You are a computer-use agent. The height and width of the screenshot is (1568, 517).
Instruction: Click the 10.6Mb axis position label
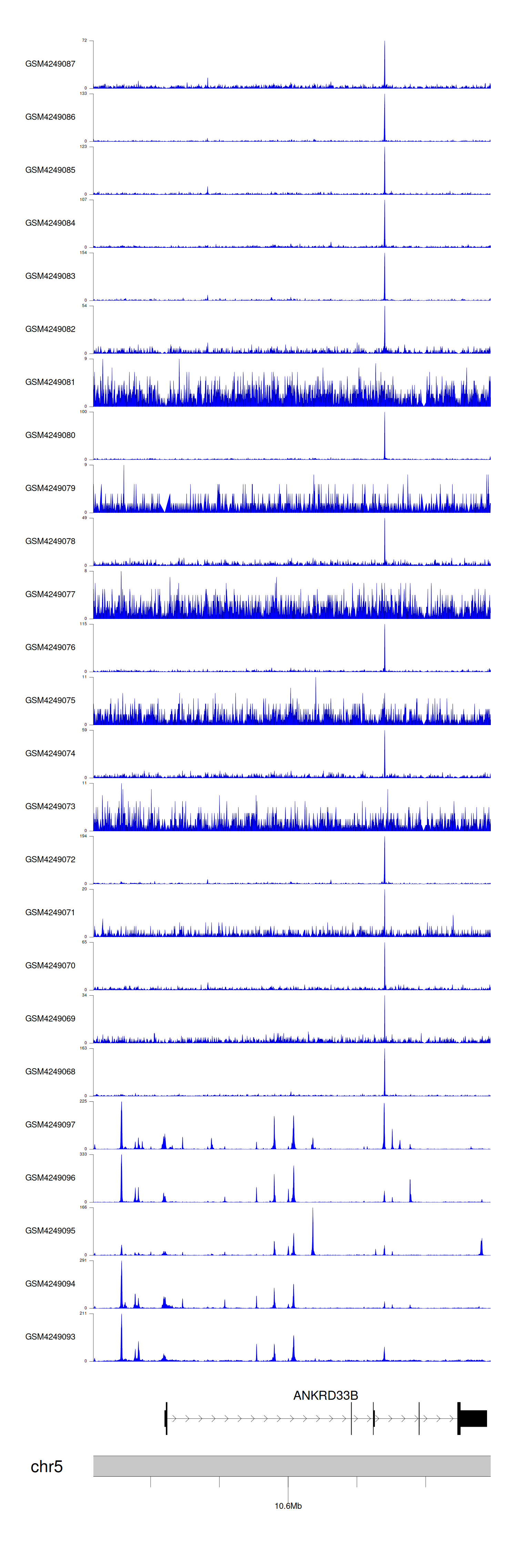[288, 1506]
